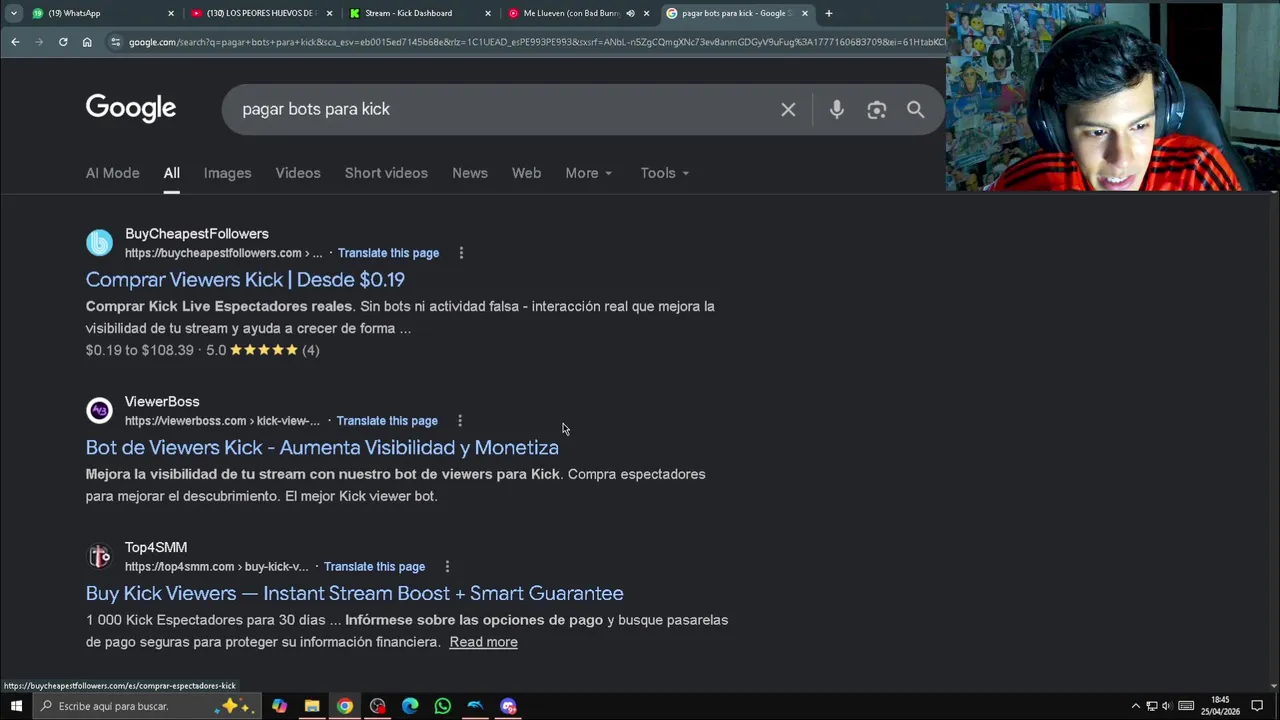The image size is (1280, 720).
Task: Click the ViewerBoss site name text
Action: click(162, 402)
